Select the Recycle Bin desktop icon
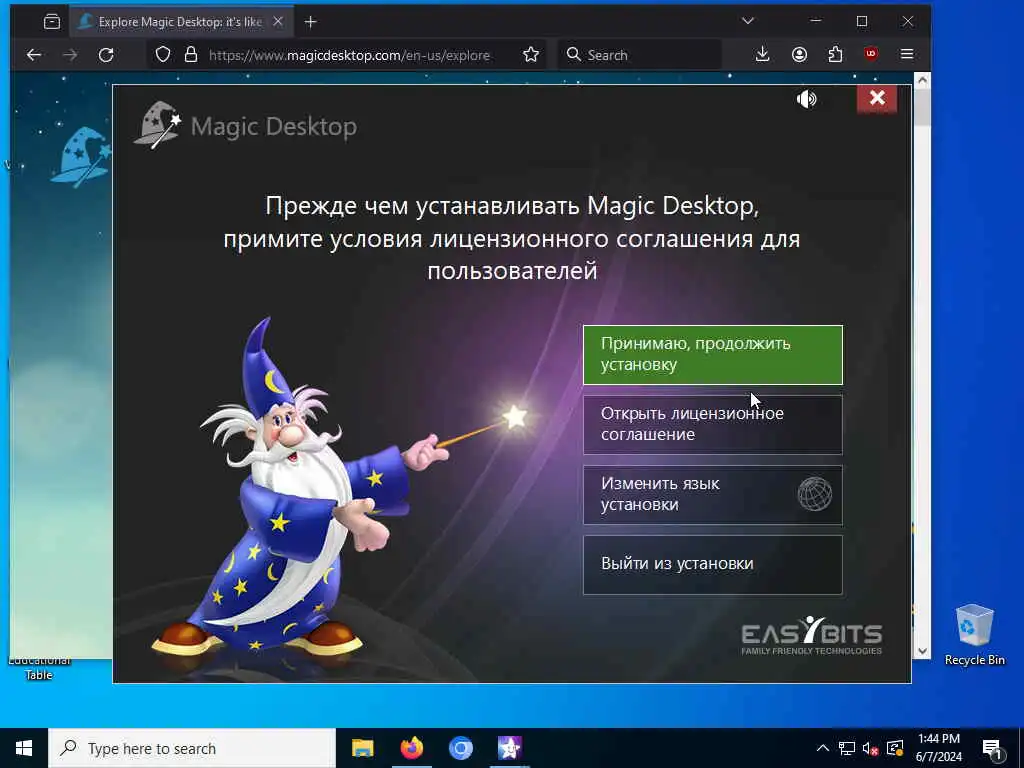The width and height of the screenshot is (1024, 768). (x=974, y=635)
